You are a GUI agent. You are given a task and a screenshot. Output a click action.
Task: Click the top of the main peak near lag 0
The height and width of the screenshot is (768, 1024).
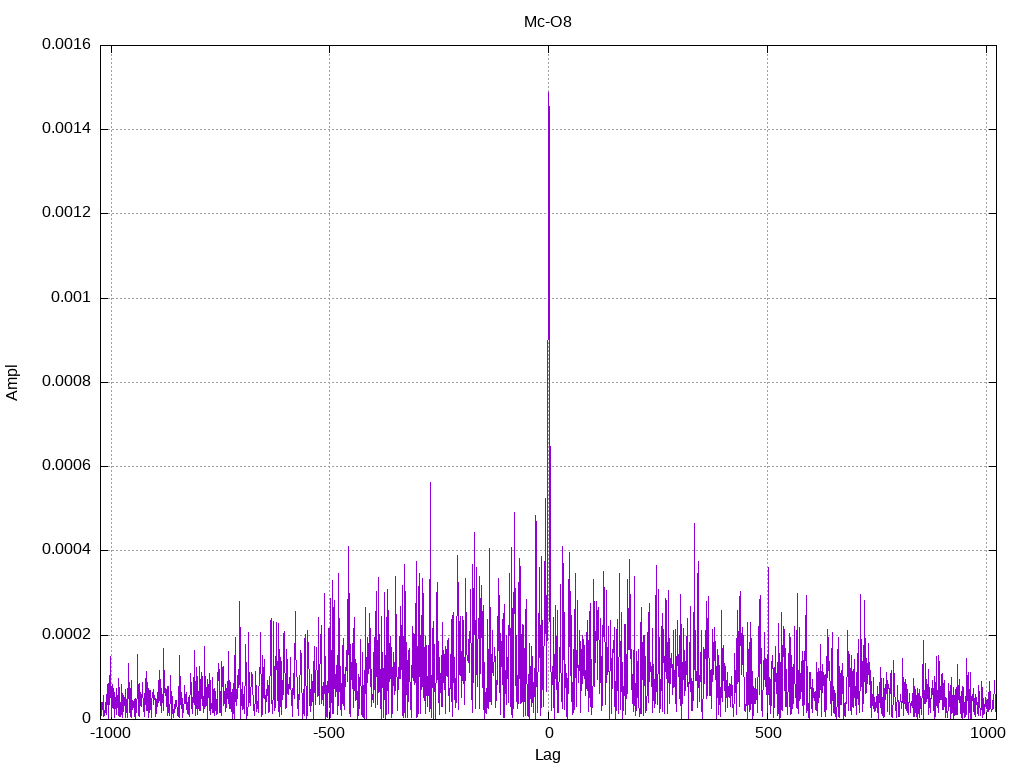point(549,92)
